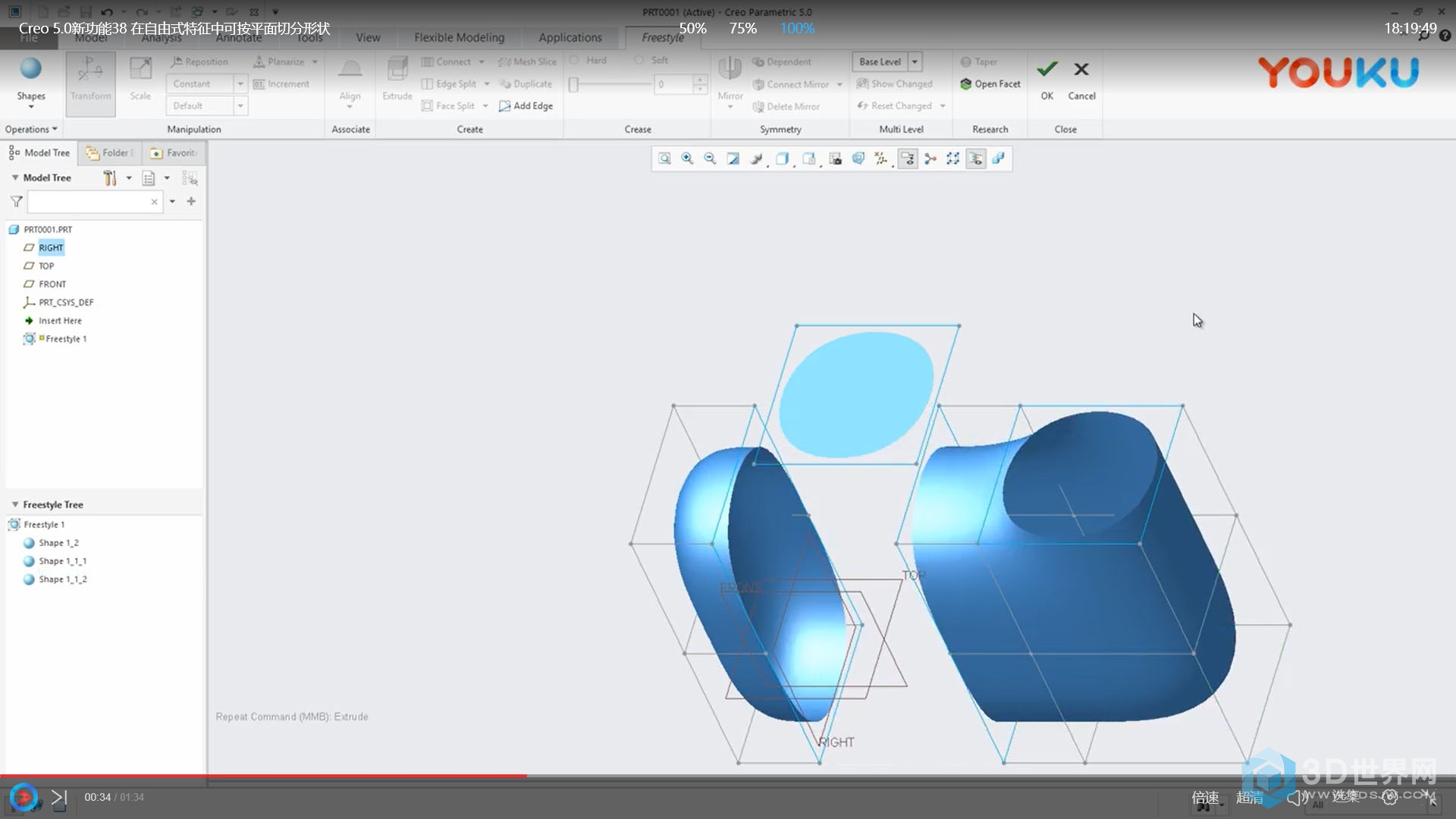Toggle Show Changed option
Screen dimensions: 1456x819
pyautogui.click(x=895, y=84)
